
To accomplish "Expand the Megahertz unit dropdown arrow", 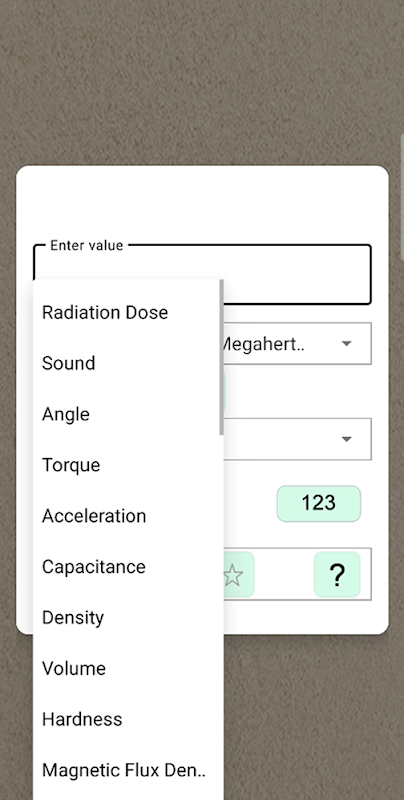I will [347, 343].
